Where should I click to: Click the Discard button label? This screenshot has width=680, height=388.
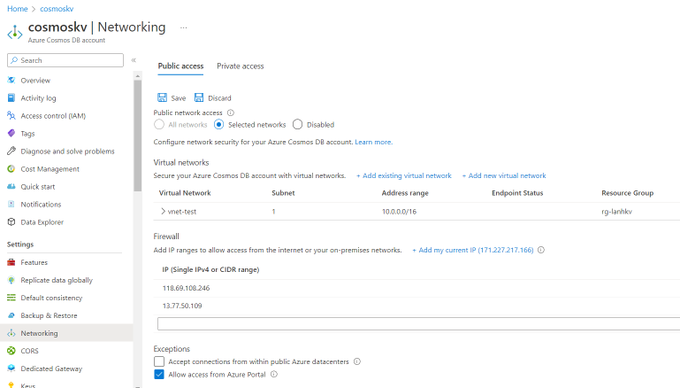pyautogui.click(x=219, y=98)
